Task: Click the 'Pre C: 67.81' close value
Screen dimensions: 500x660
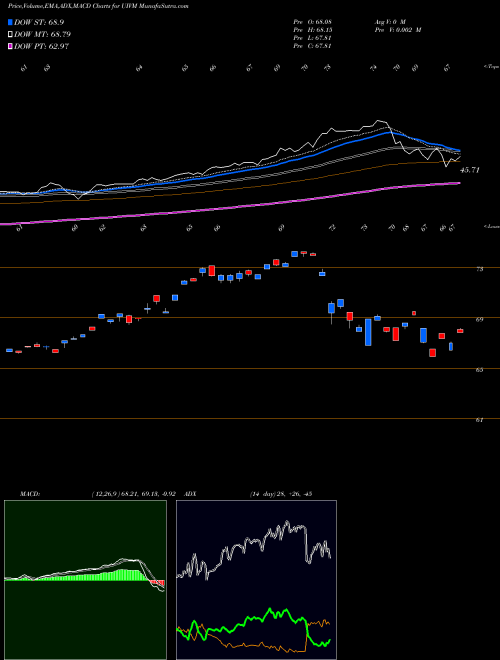Action: (x=312, y=46)
